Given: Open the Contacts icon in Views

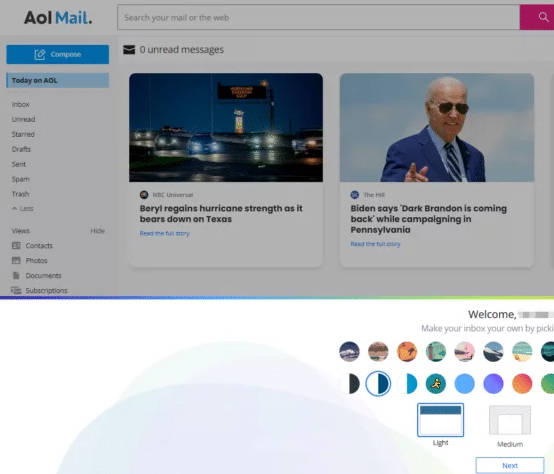Looking at the screenshot, I should coord(16,245).
